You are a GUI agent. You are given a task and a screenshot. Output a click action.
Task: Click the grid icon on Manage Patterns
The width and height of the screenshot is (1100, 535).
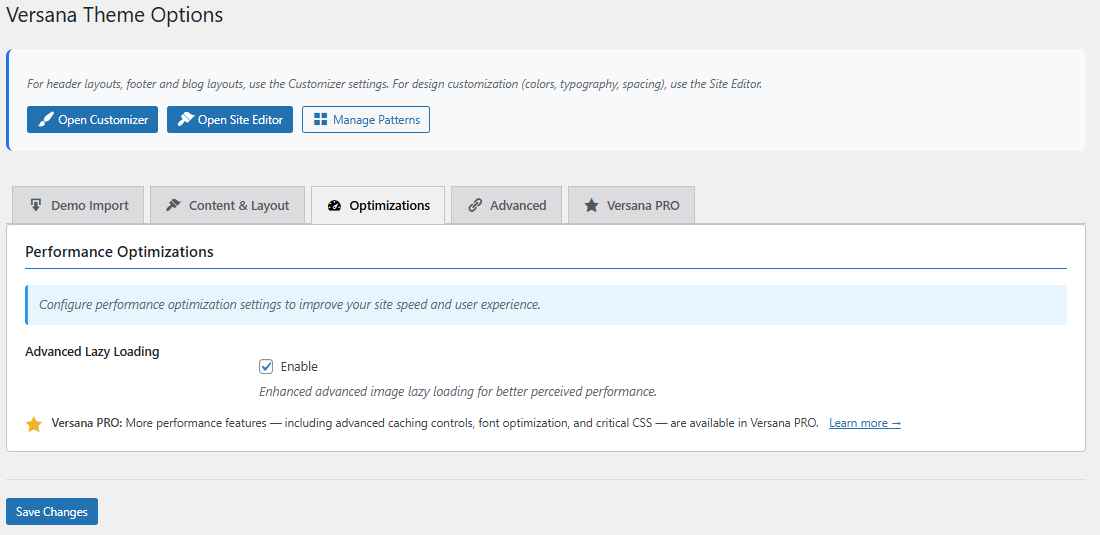(x=321, y=120)
